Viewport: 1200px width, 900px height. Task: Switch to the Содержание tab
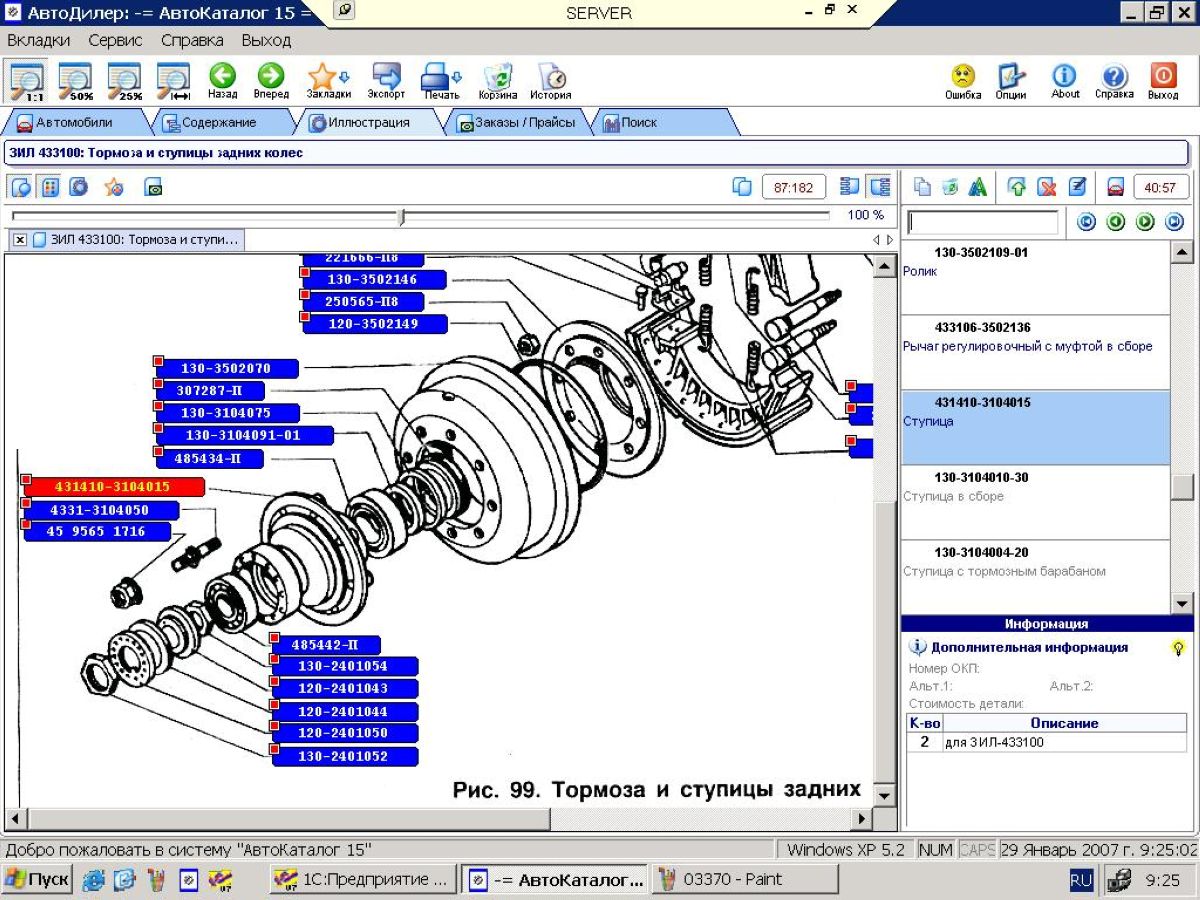(x=209, y=123)
